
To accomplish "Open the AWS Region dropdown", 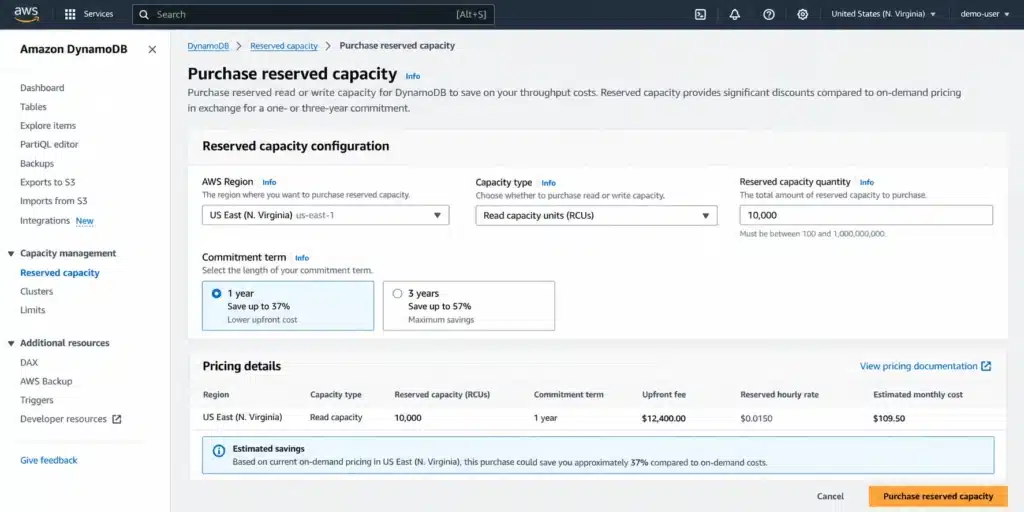I will click(x=325, y=215).
